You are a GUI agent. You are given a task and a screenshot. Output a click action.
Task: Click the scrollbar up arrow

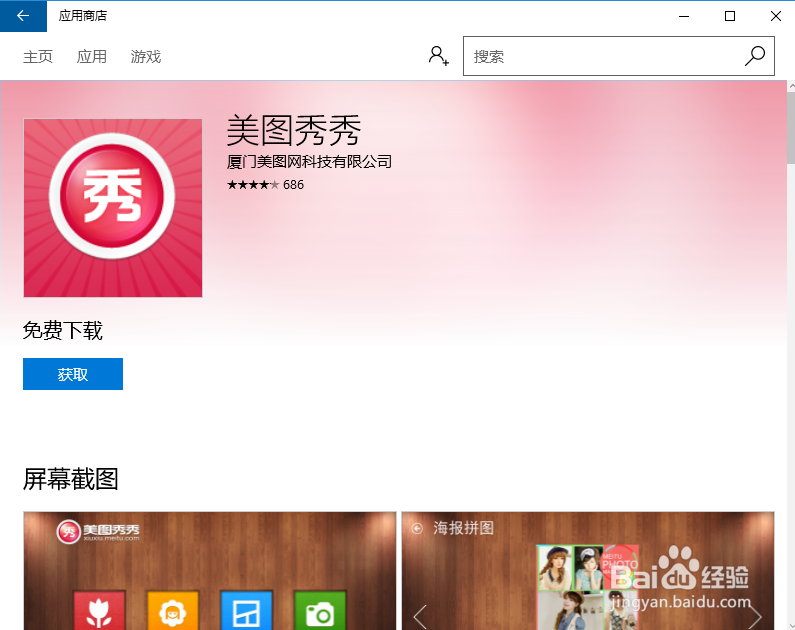(x=791, y=86)
